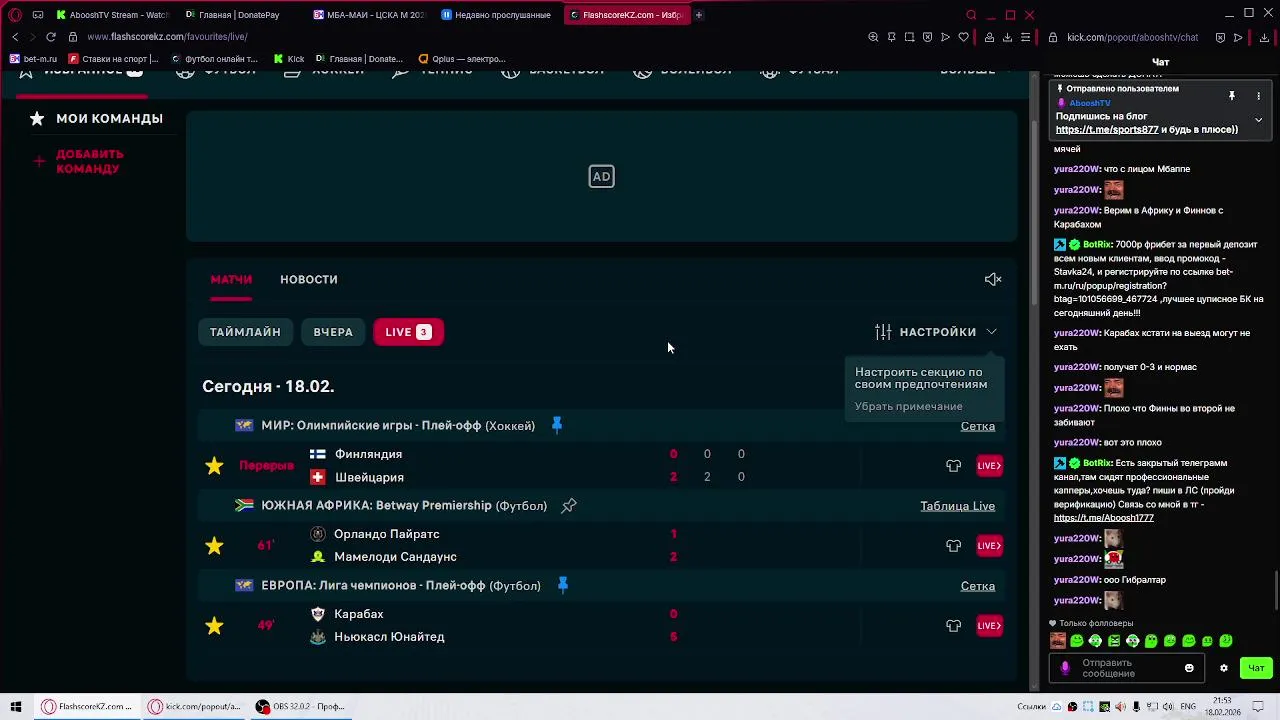The height and width of the screenshot is (720, 1280).
Task: Open the Карабах team row
Action: [x=358, y=614]
